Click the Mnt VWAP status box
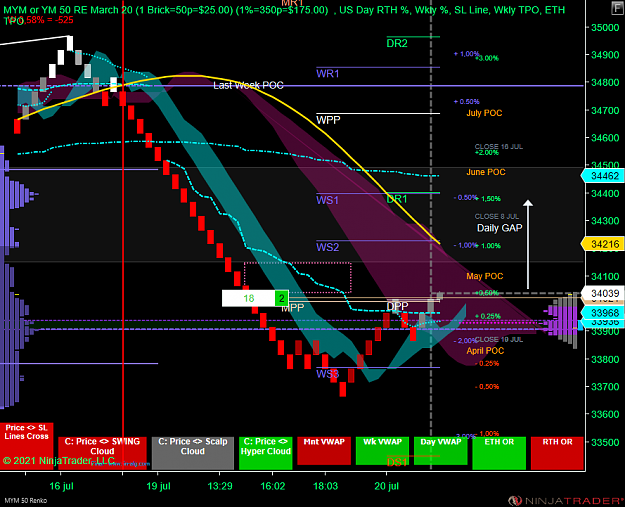 click(324, 451)
